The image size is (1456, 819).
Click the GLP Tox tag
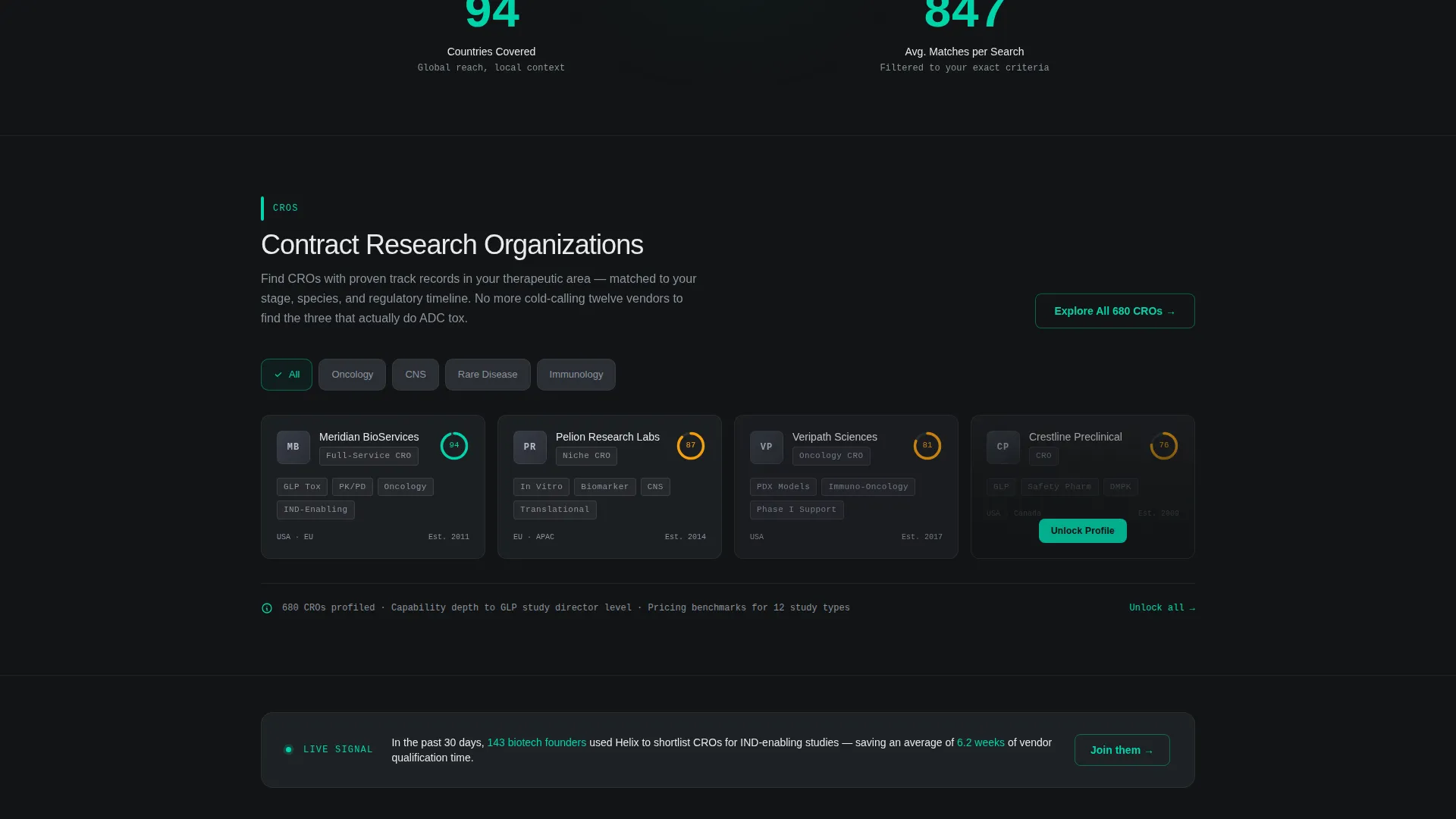coord(302,487)
